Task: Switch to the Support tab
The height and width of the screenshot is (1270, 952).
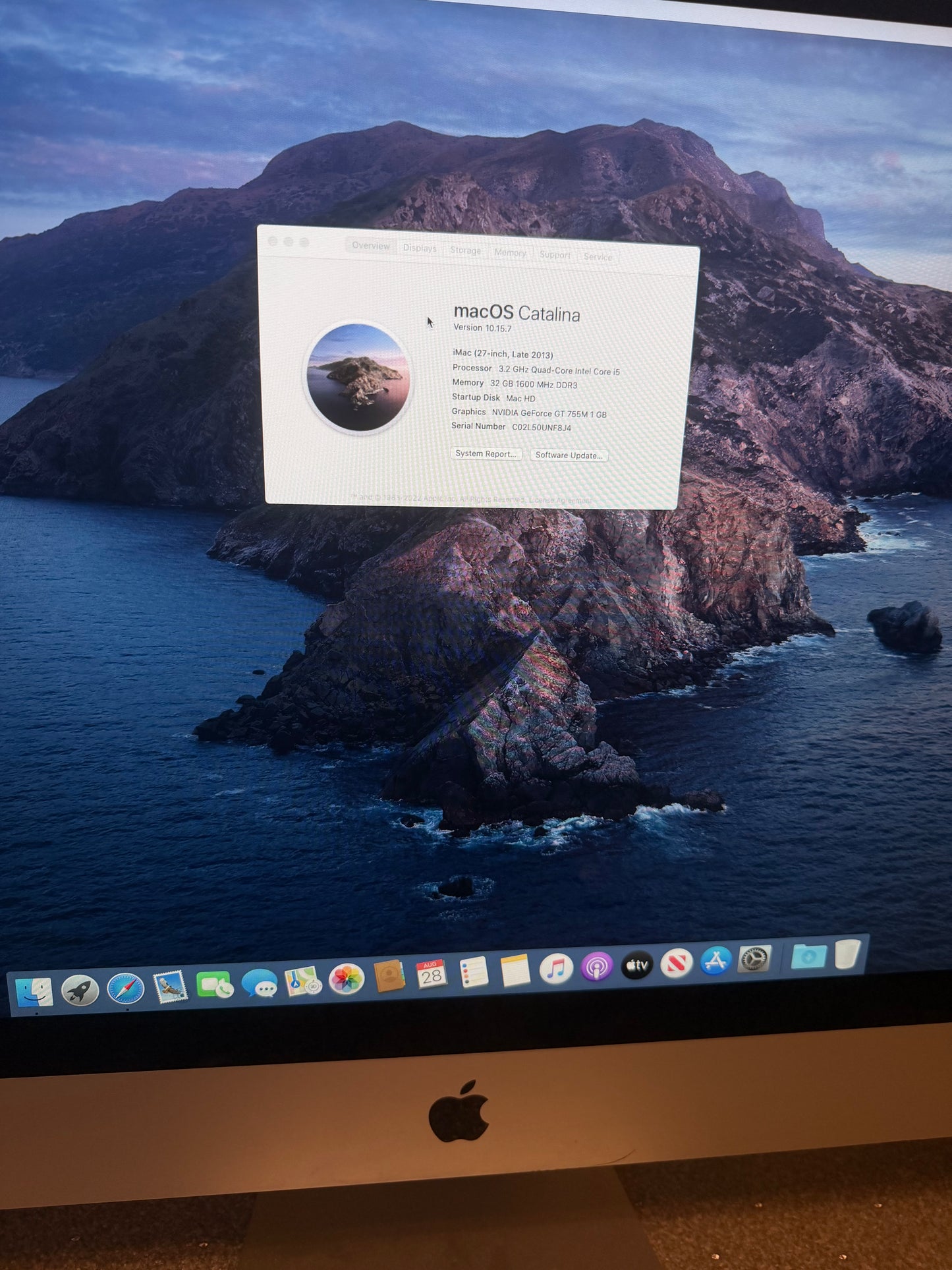Action: click(555, 254)
